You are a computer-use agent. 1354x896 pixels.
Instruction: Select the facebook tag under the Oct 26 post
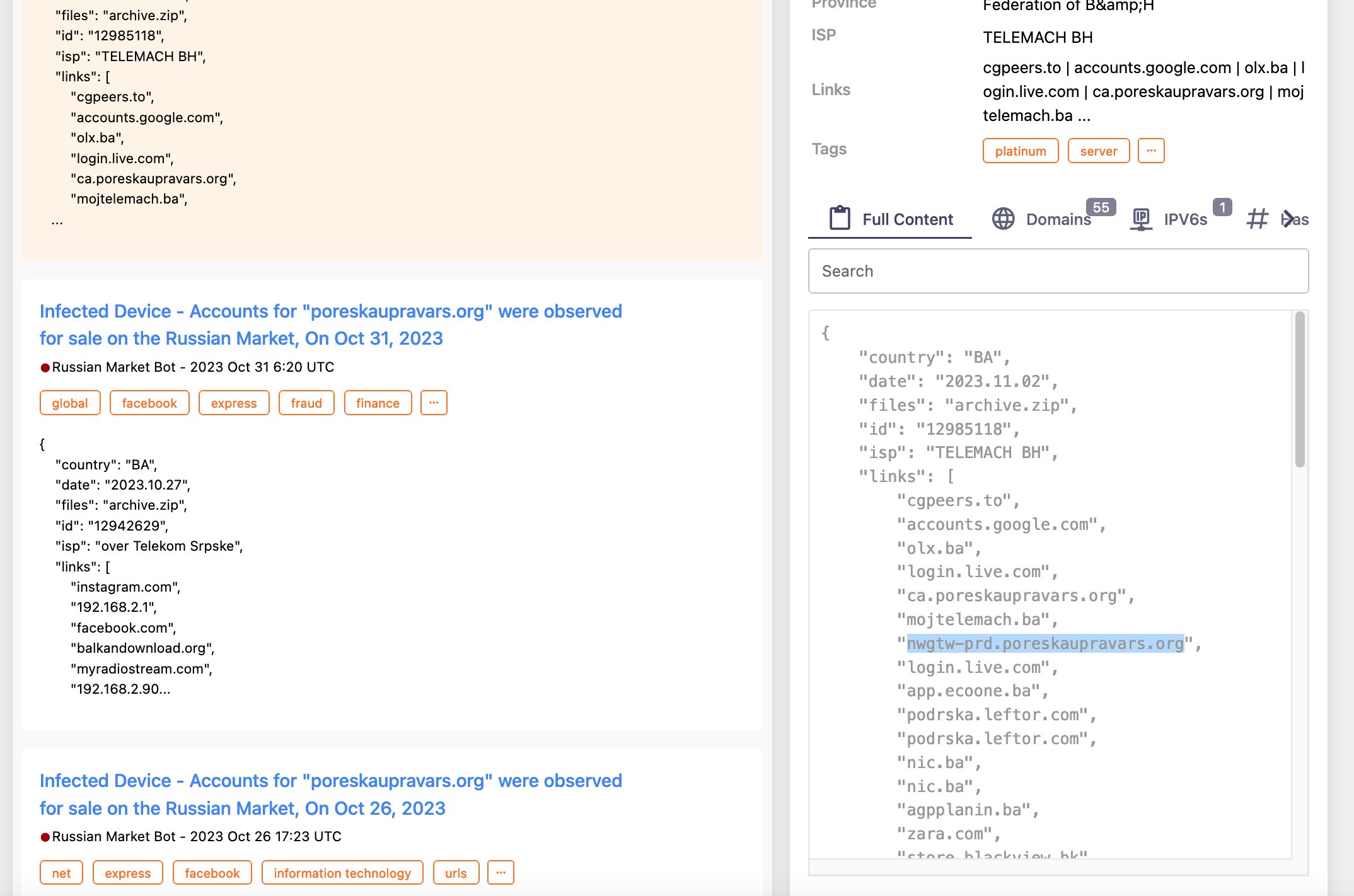pos(212,873)
